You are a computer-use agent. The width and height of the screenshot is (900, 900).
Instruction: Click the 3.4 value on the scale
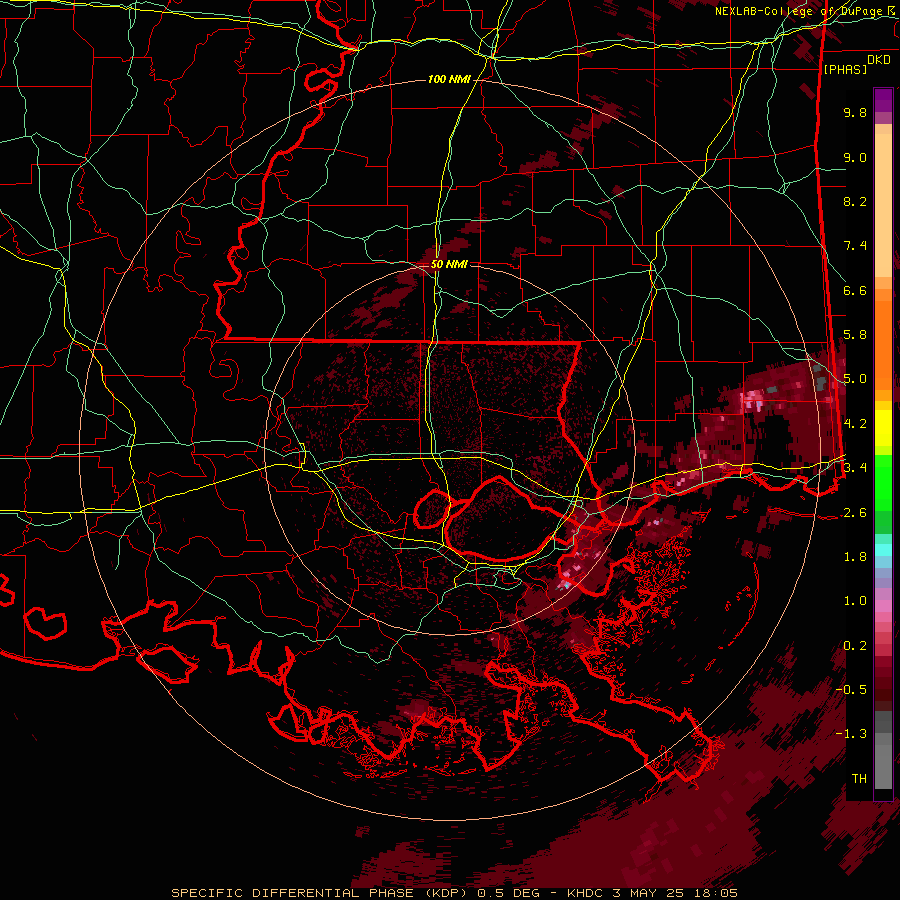point(855,468)
